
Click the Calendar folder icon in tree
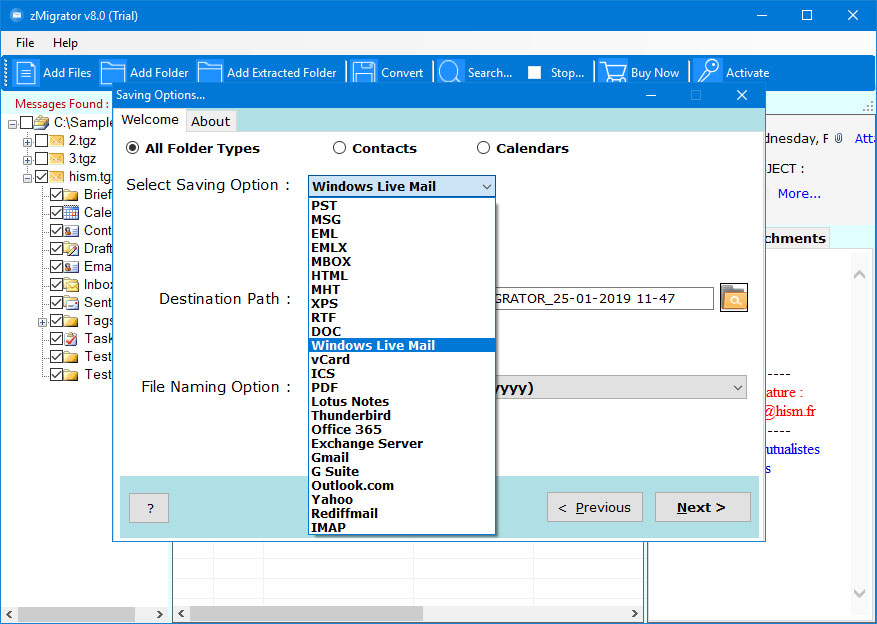[x=71, y=212]
